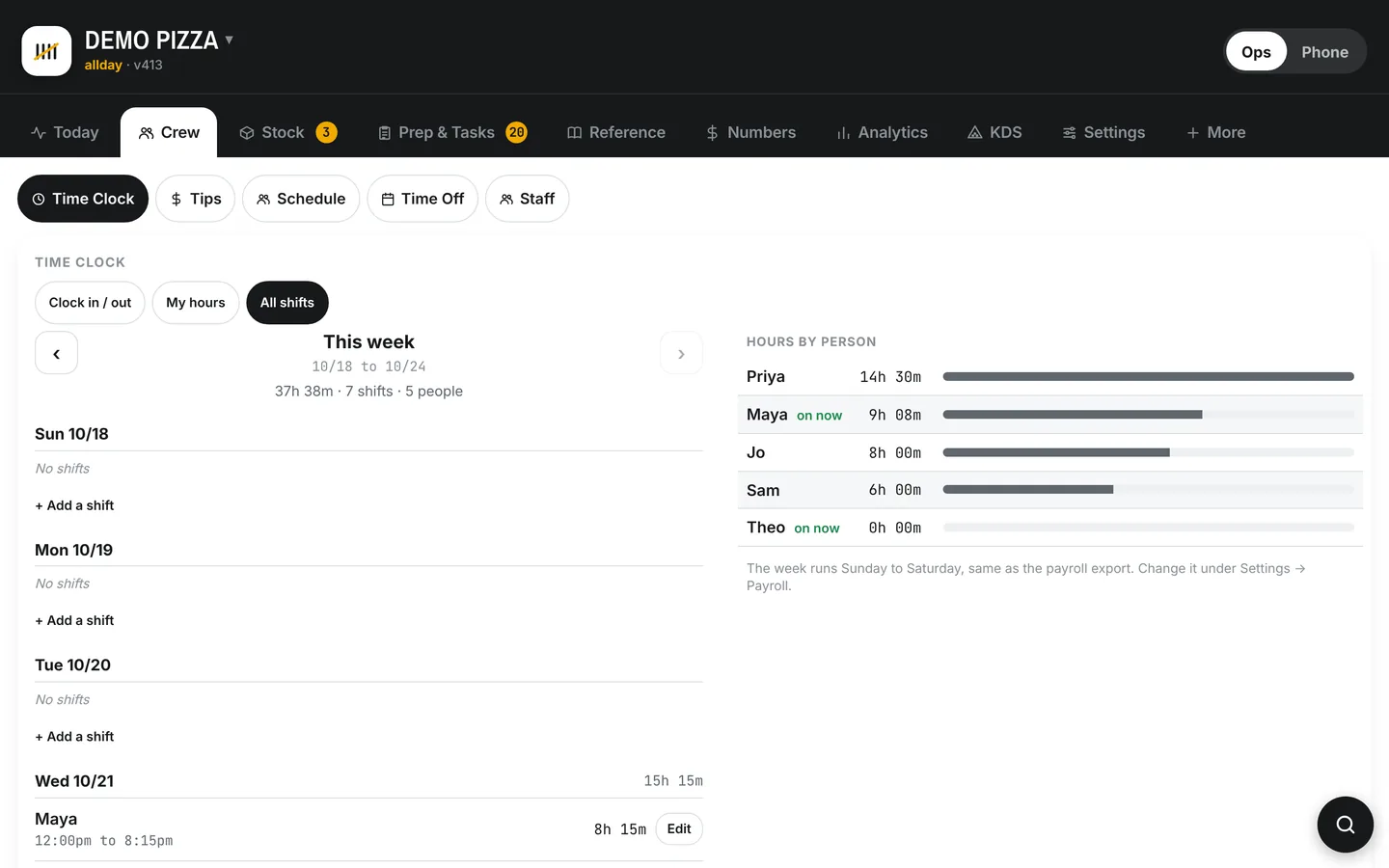This screenshot has width=1389, height=868.
Task: Switch to Ops mode
Action: pyautogui.click(x=1256, y=52)
